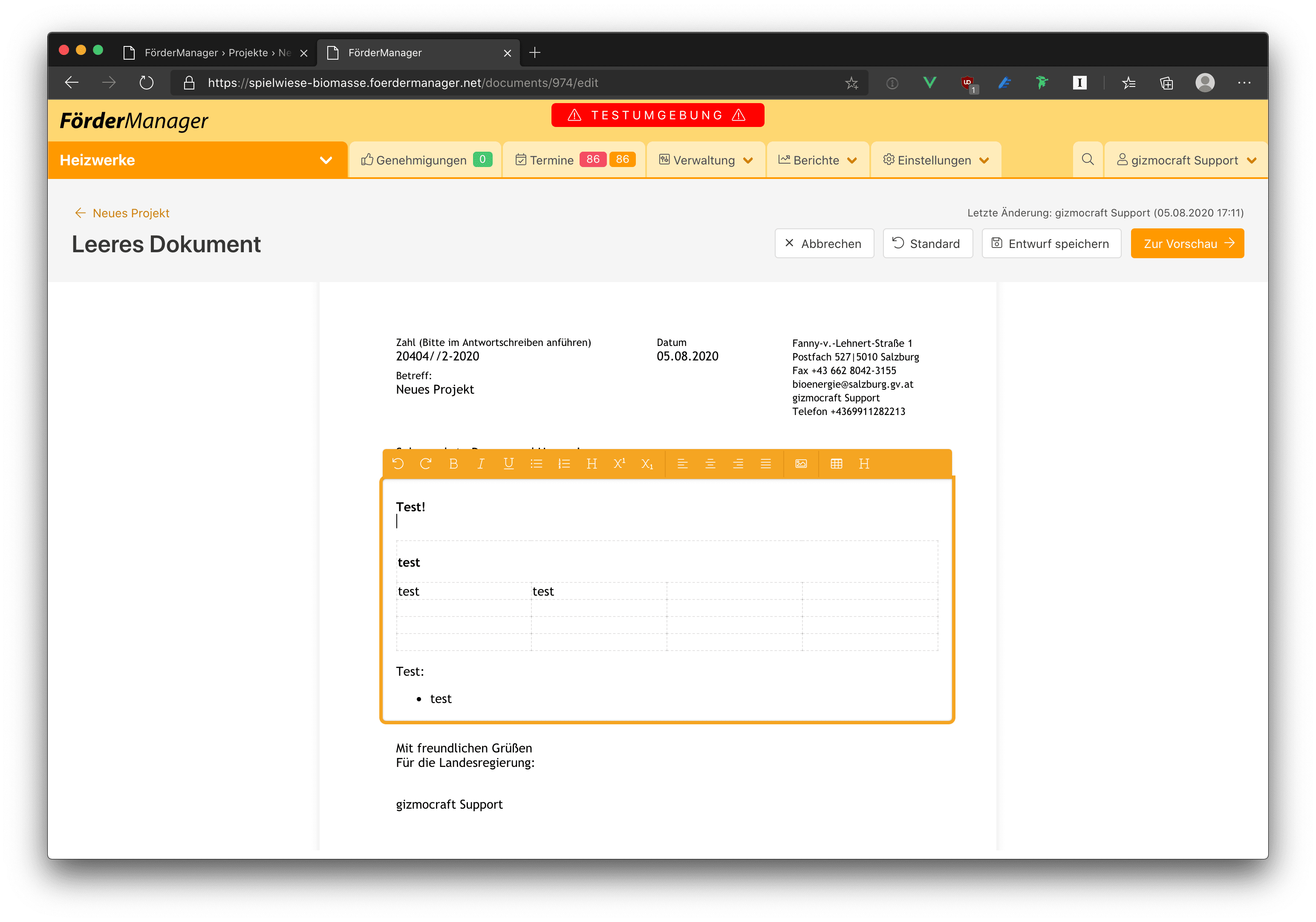Screen dimensions: 1316x922
Task: Toggle underline formatting in the editor
Action: coord(508,464)
